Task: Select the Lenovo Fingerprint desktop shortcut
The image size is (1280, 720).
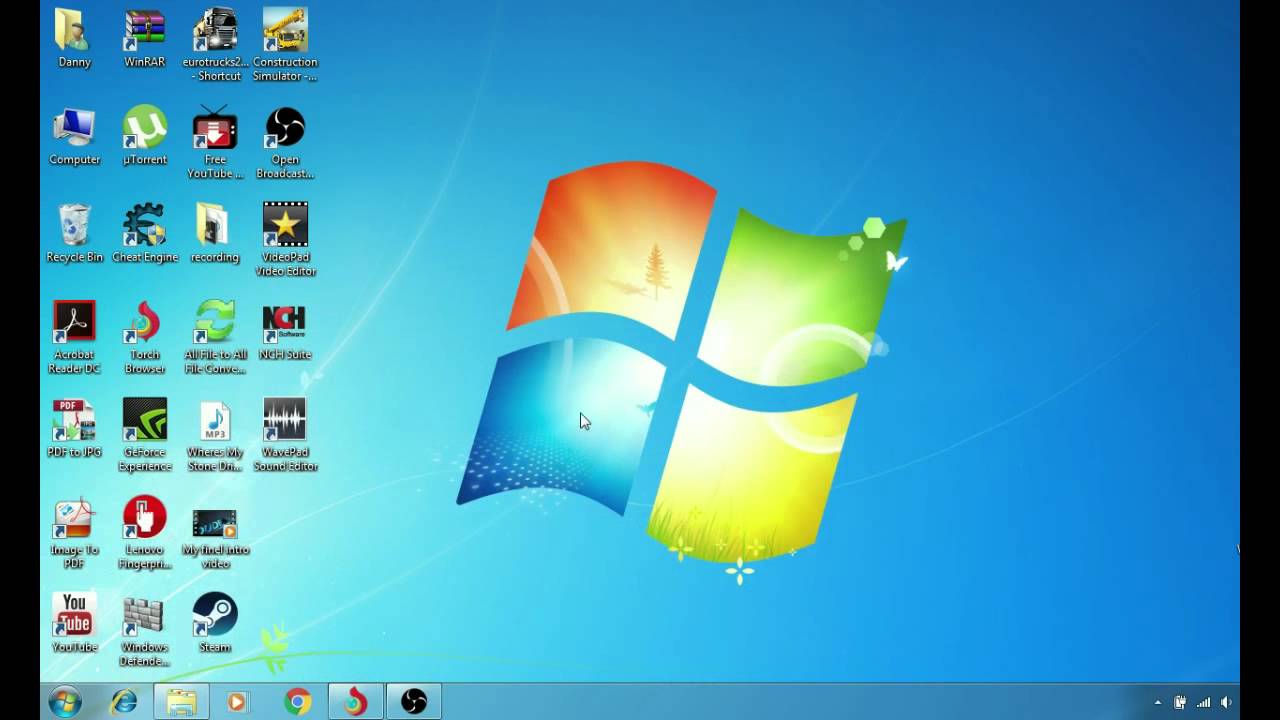Action: click(x=145, y=533)
